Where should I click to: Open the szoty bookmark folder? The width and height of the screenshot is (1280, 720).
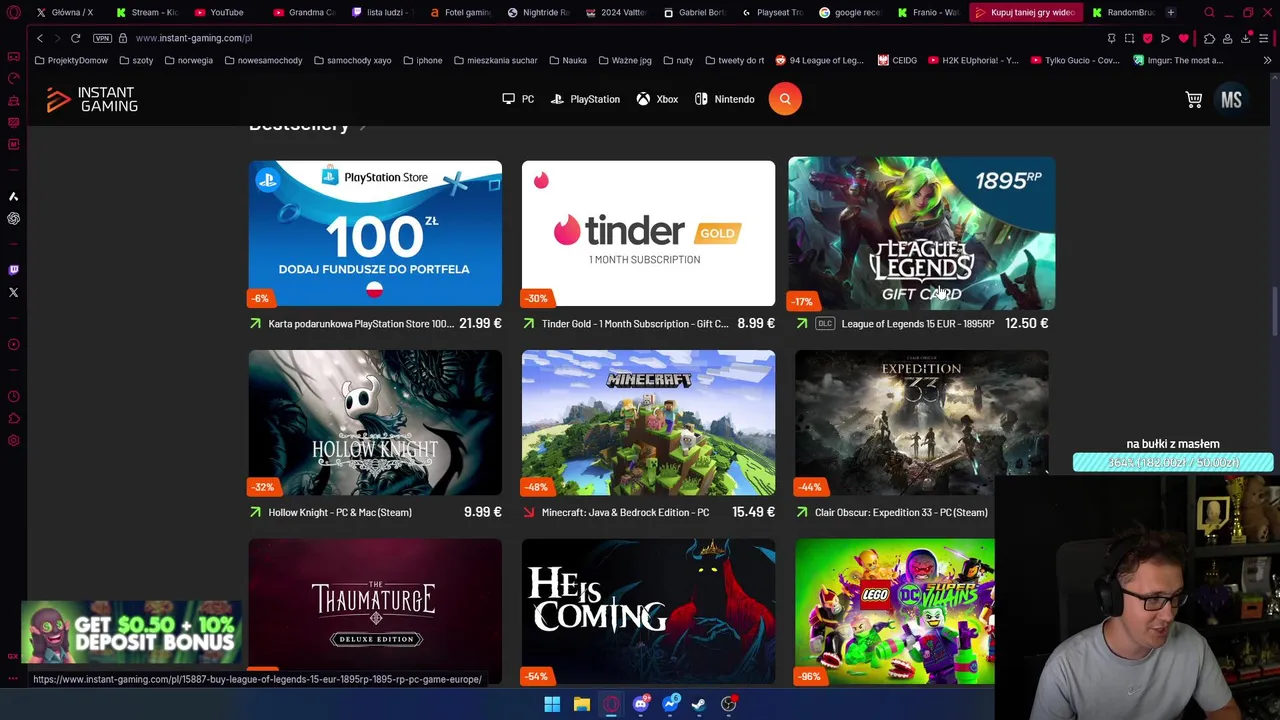136,60
